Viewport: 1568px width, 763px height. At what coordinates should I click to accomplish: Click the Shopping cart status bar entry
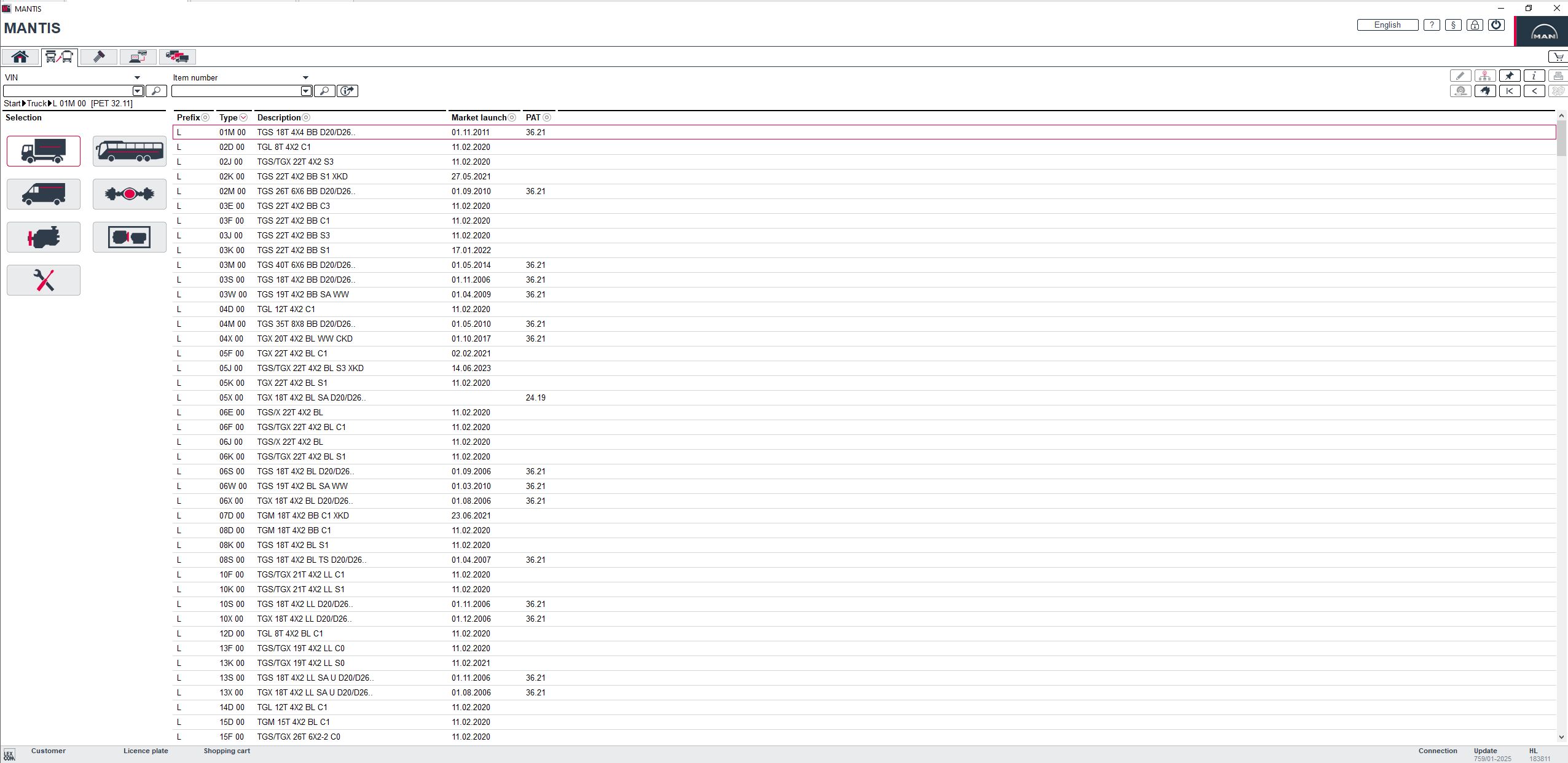click(227, 751)
